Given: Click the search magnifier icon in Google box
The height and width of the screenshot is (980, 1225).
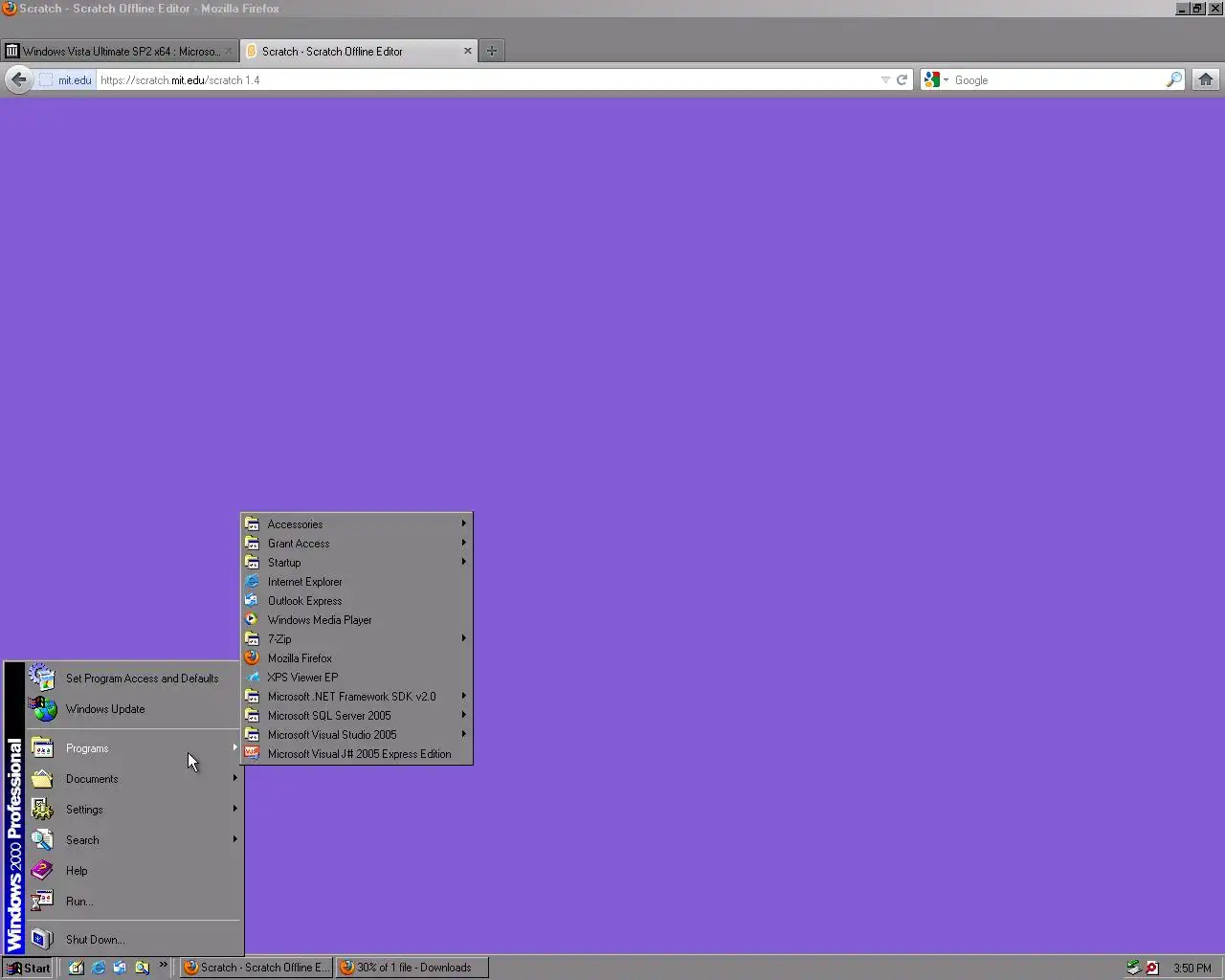Looking at the screenshot, I should click(1174, 80).
